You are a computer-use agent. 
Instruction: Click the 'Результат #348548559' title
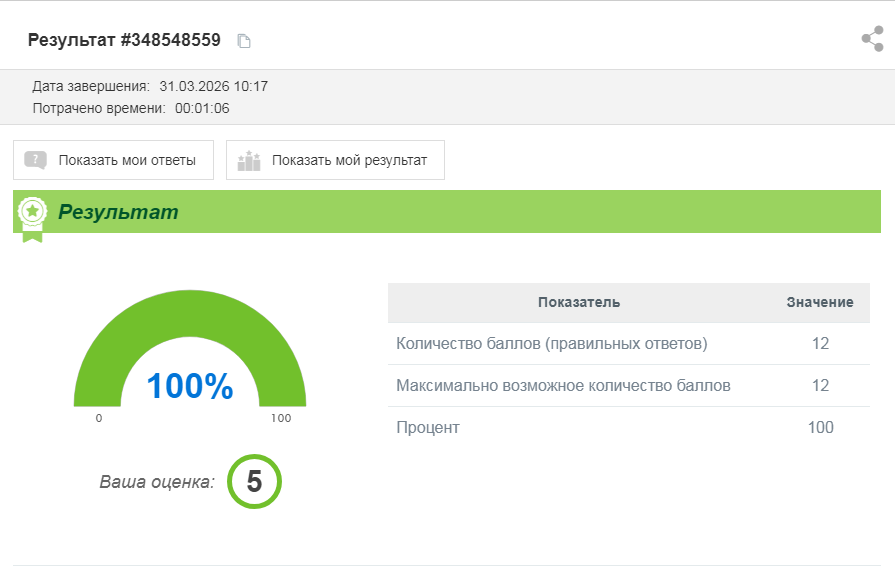click(124, 41)
